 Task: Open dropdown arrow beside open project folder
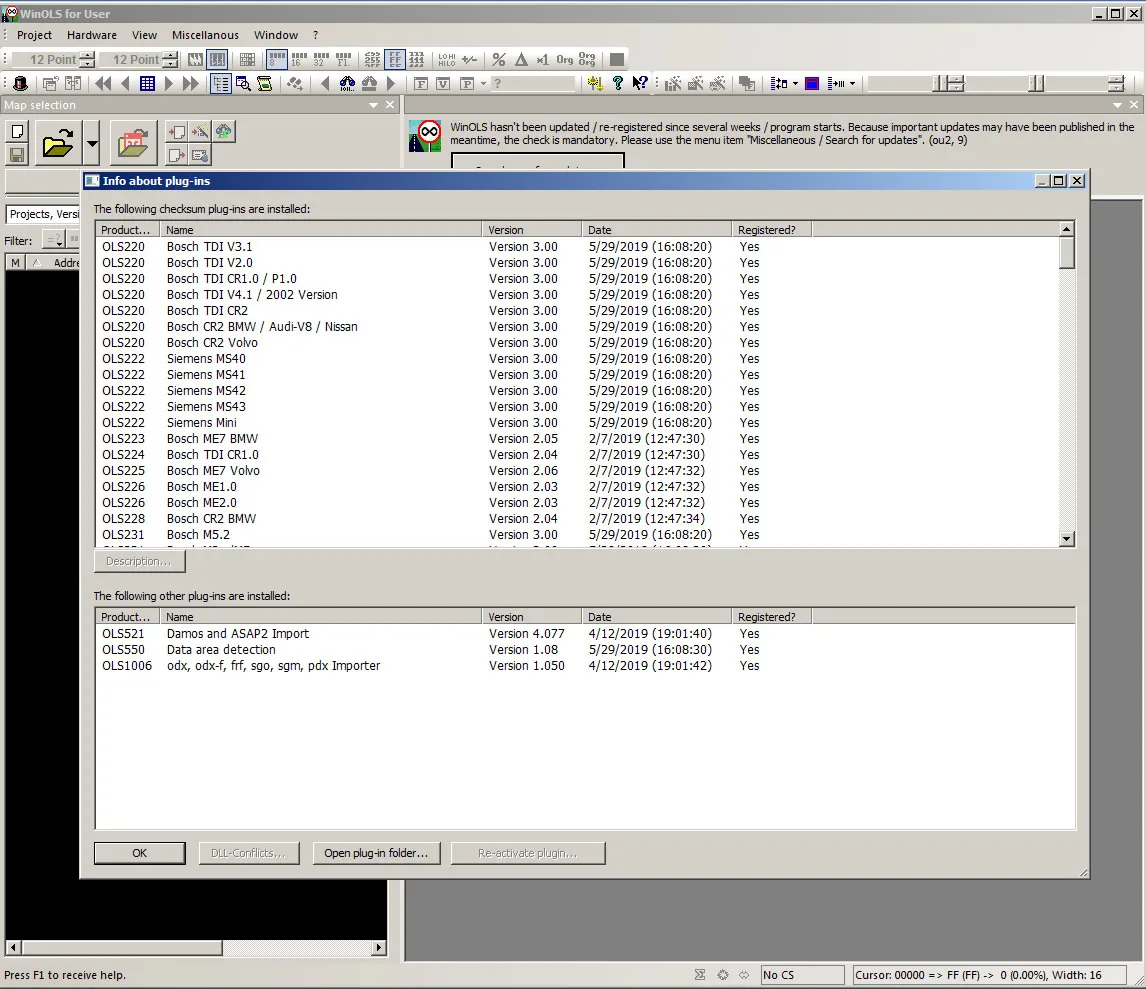(92, 143)
